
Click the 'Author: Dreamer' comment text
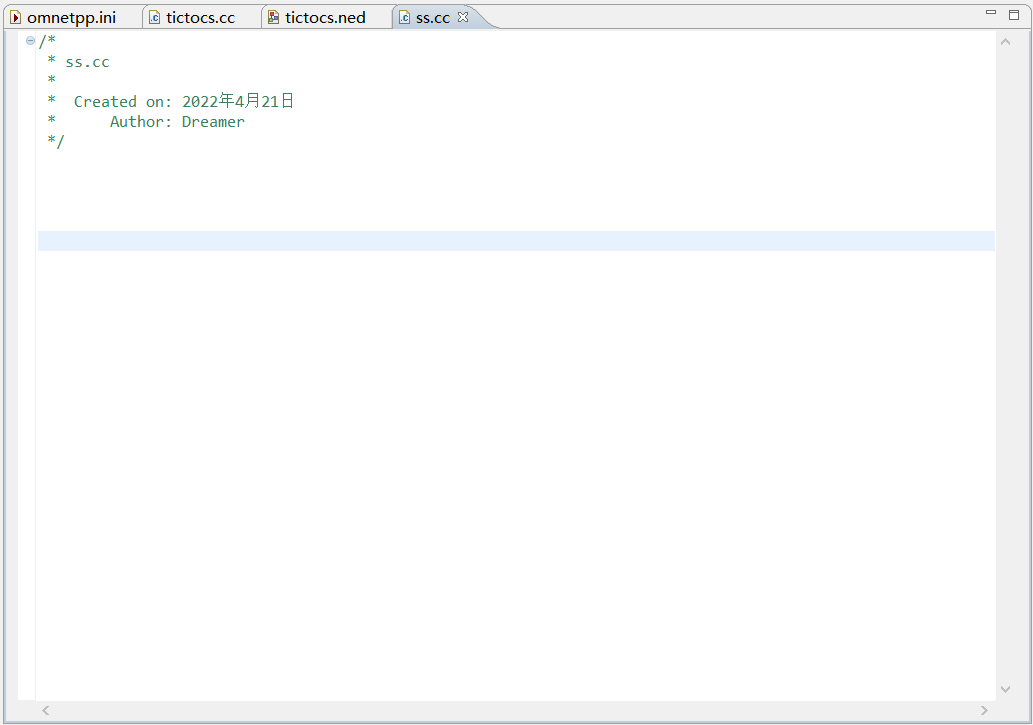[x=177, y=122]
